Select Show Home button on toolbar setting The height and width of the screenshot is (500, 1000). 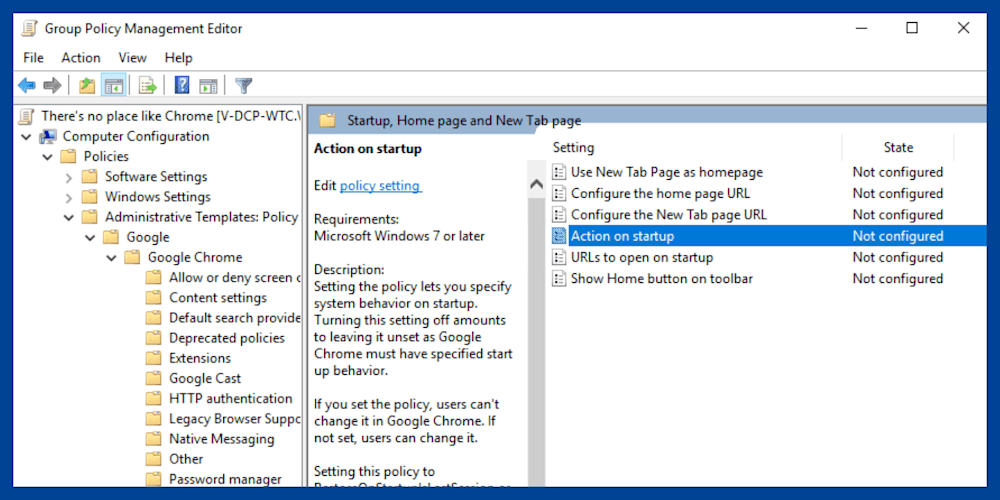click(x=662, y=279)
